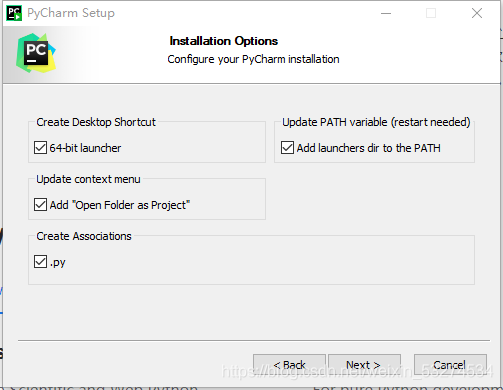503x390 pixels.
Task: Proceed with the Next button
Action: (x=364, y=365)
